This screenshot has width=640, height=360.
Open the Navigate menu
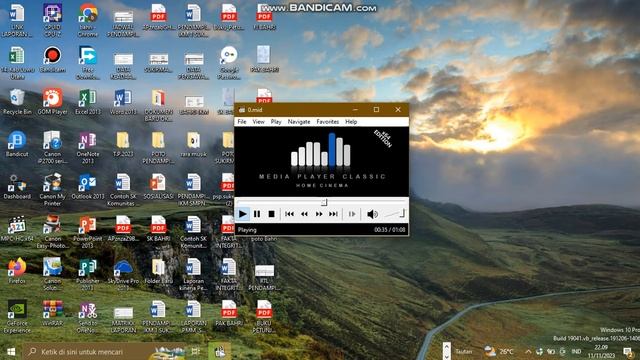299,122
